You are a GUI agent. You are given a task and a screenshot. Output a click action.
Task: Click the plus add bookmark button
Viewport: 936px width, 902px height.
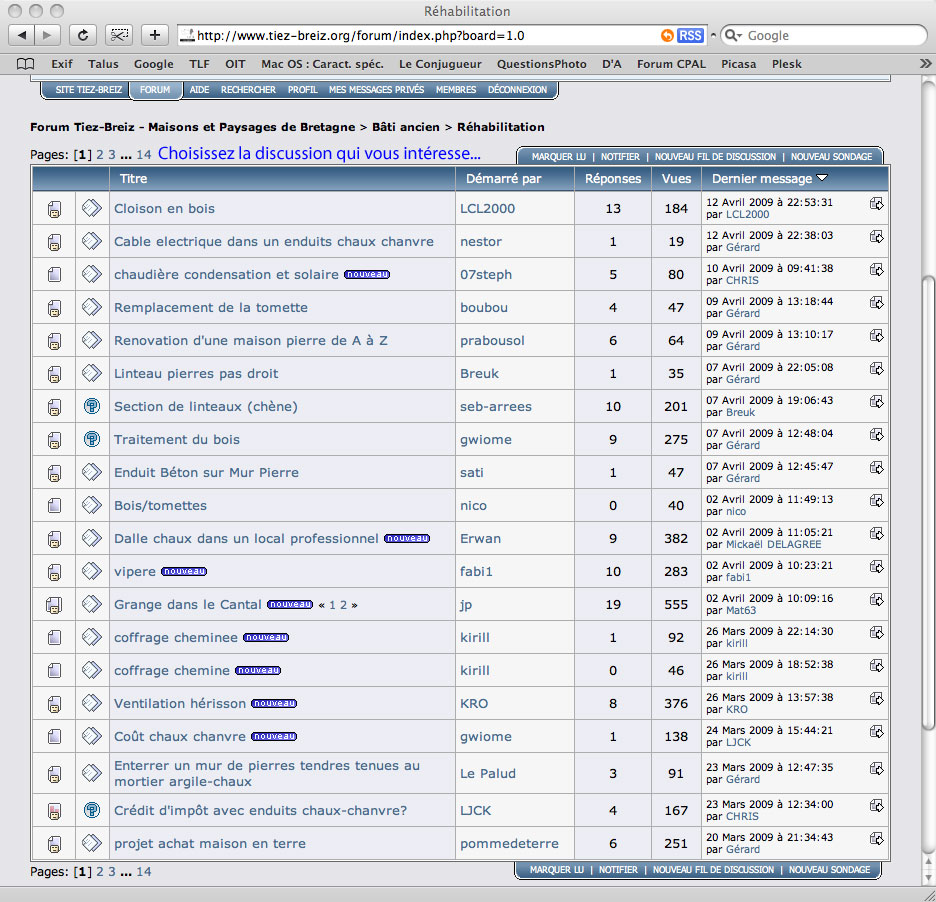point(154,35)
